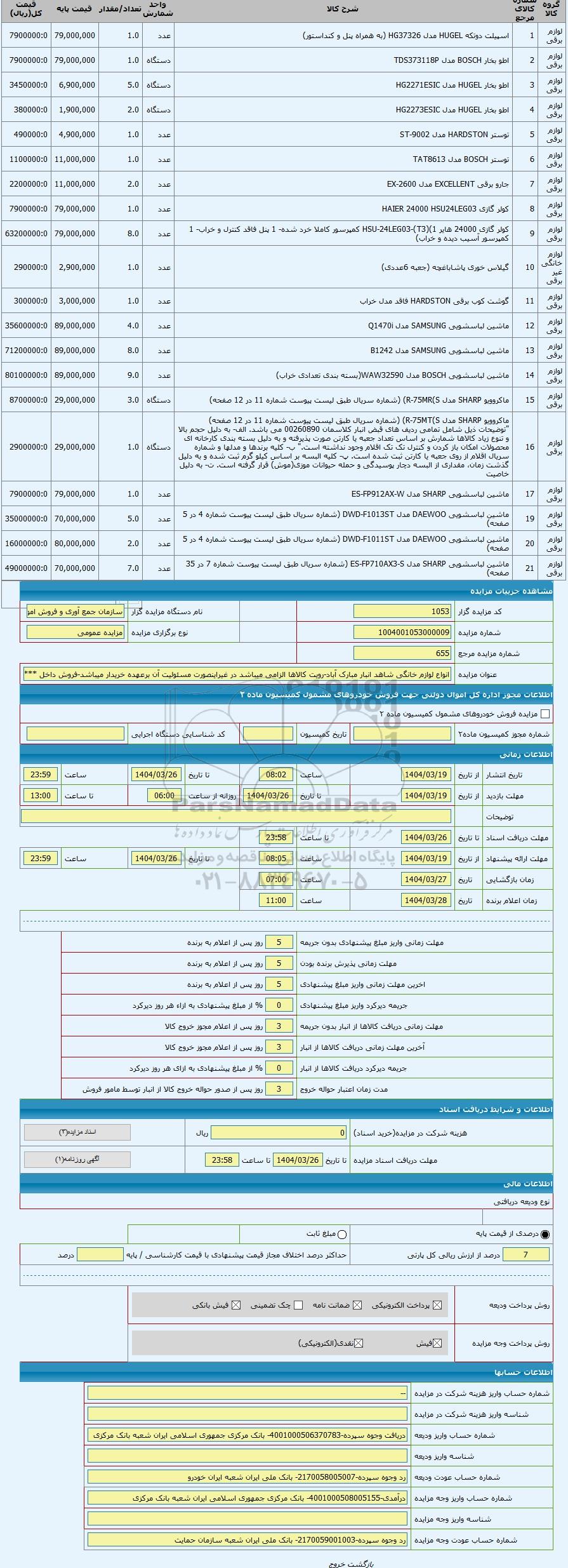Click the 'شماره حساب عودت ودیعه' account field
The width and height of the screenshot is (568, 1568).
pyautogui.click(x=248, y=1477)
